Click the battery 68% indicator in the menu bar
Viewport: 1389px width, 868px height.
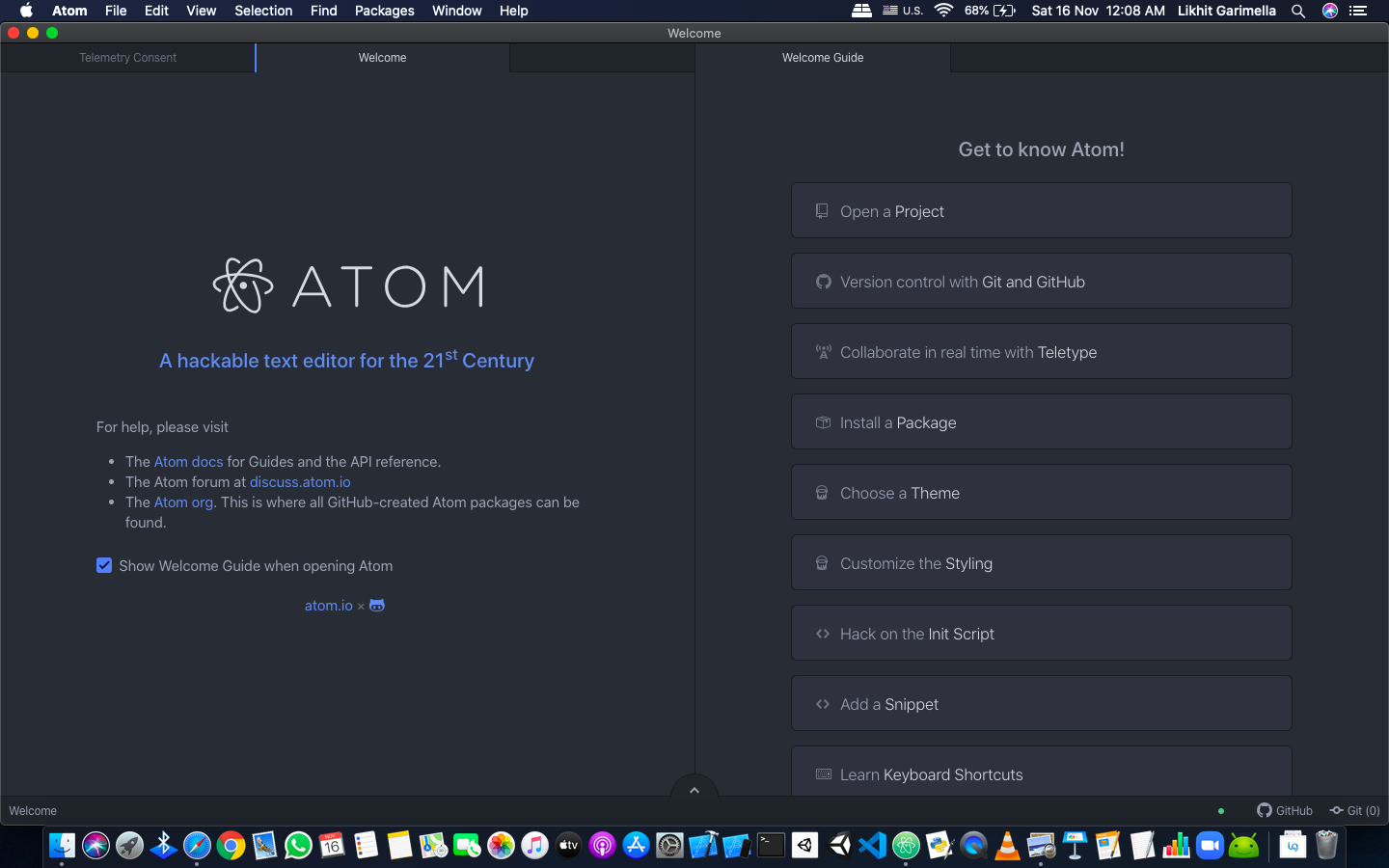click(990, 11)
